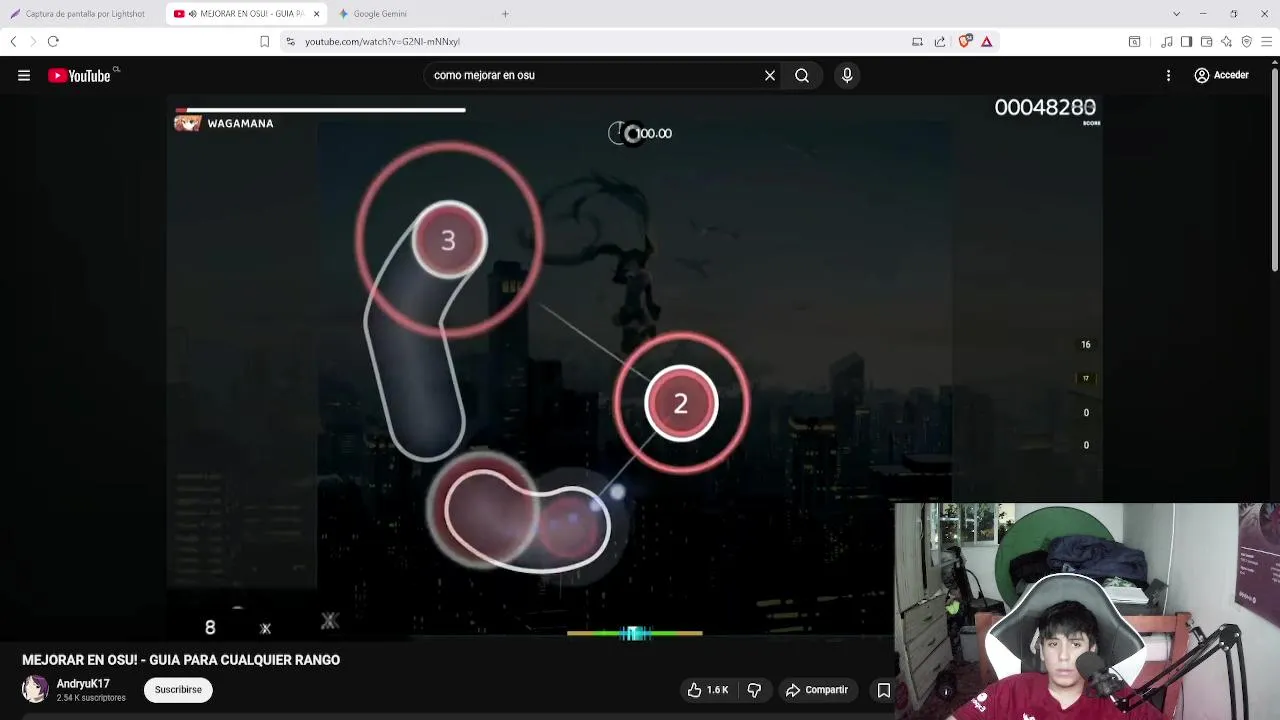Image resolution: width=1280 pixels, height=720 pixels.
Task: Open the Brave VPN shield icon
Action: (1247, 41)
